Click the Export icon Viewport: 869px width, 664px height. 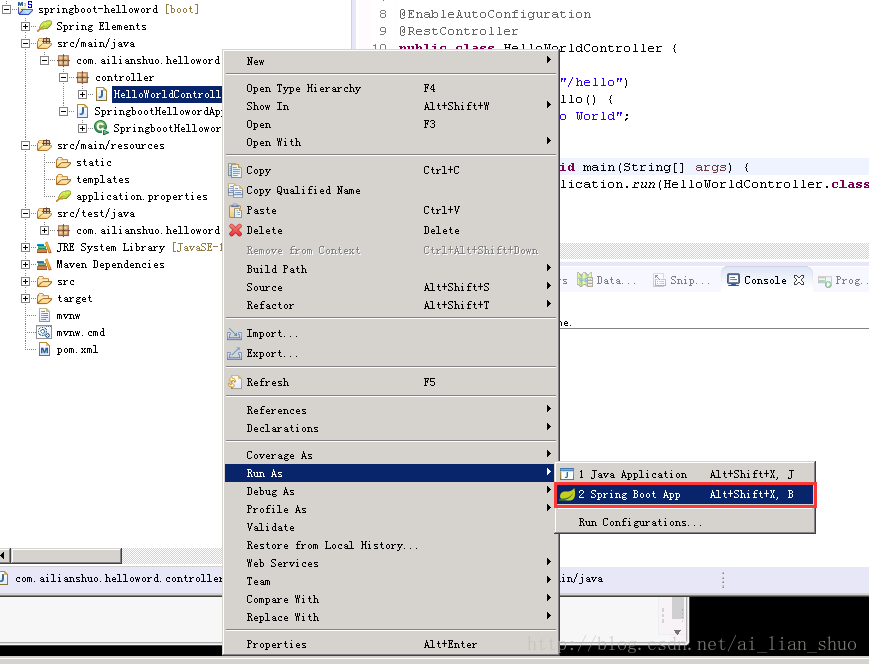(235, 354)
